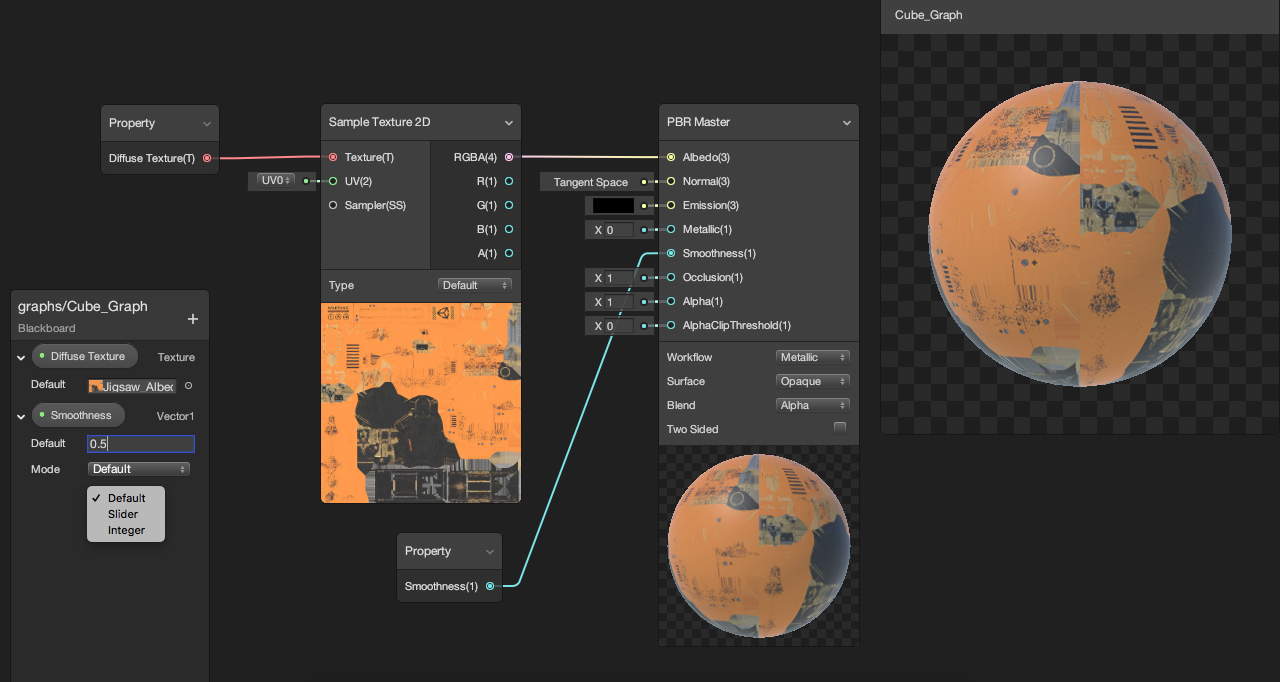
Task: Click the Smoothness(1) property output port
Action: [x=490, y=586]
